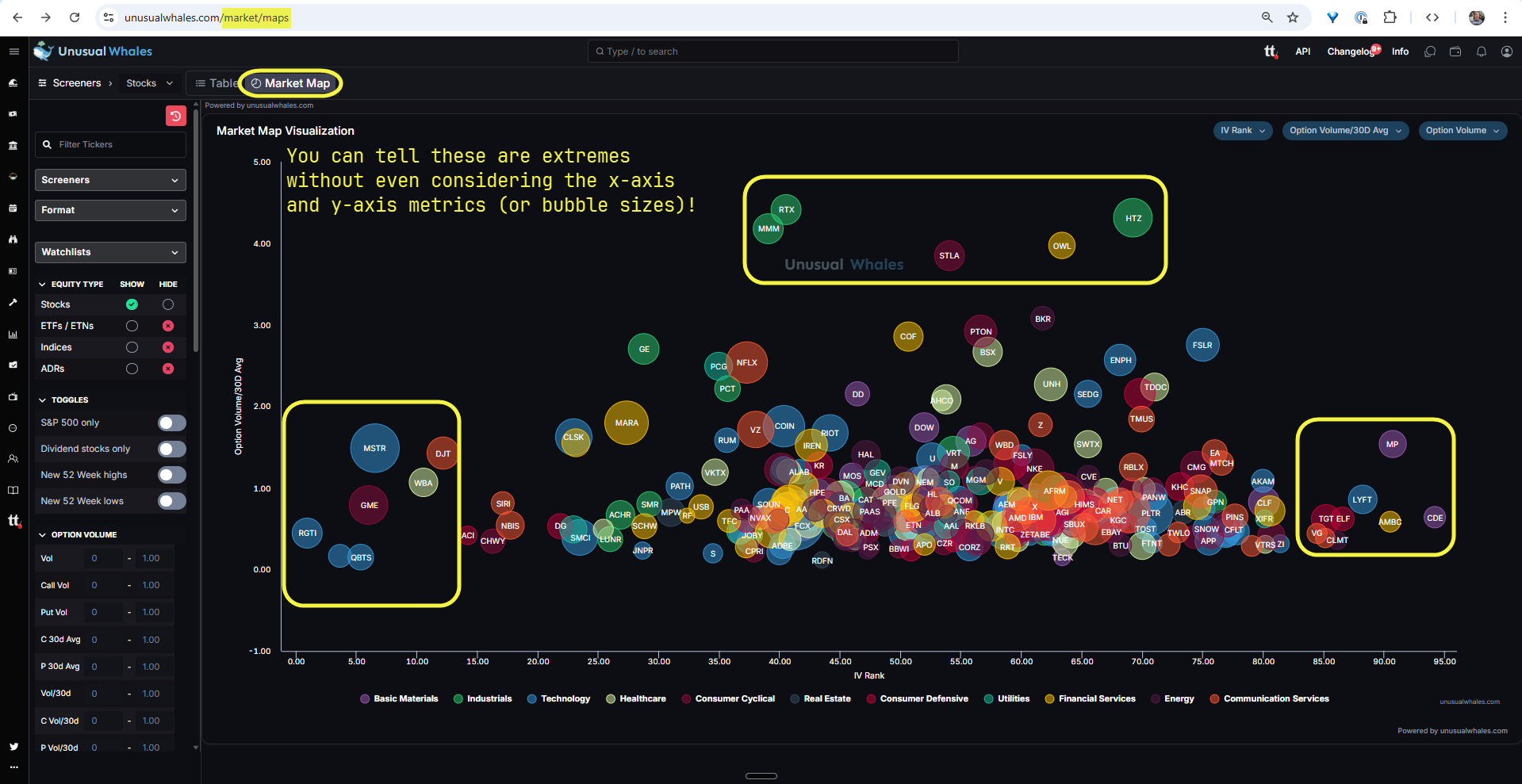Viewport: 1522px width, 784px height.
Task: Open the notifications bell icon
Action: pyautogui.click(x=1481, y=52)
